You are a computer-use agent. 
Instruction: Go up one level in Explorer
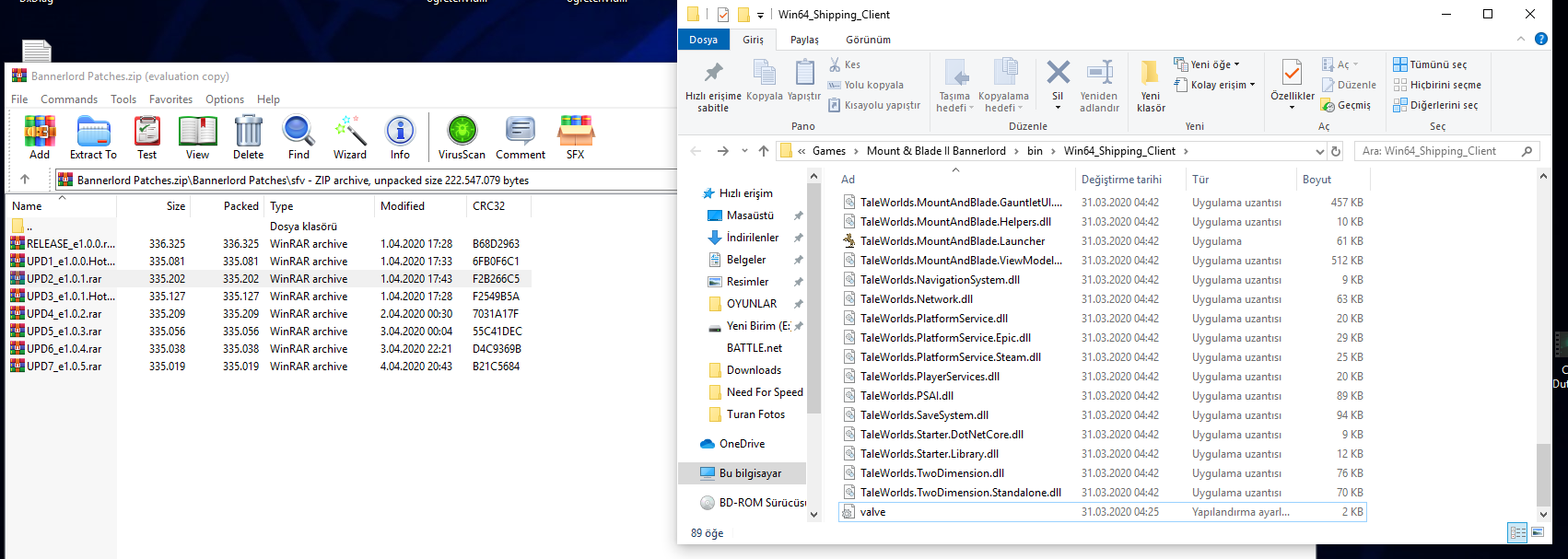[x=764, y=151]
